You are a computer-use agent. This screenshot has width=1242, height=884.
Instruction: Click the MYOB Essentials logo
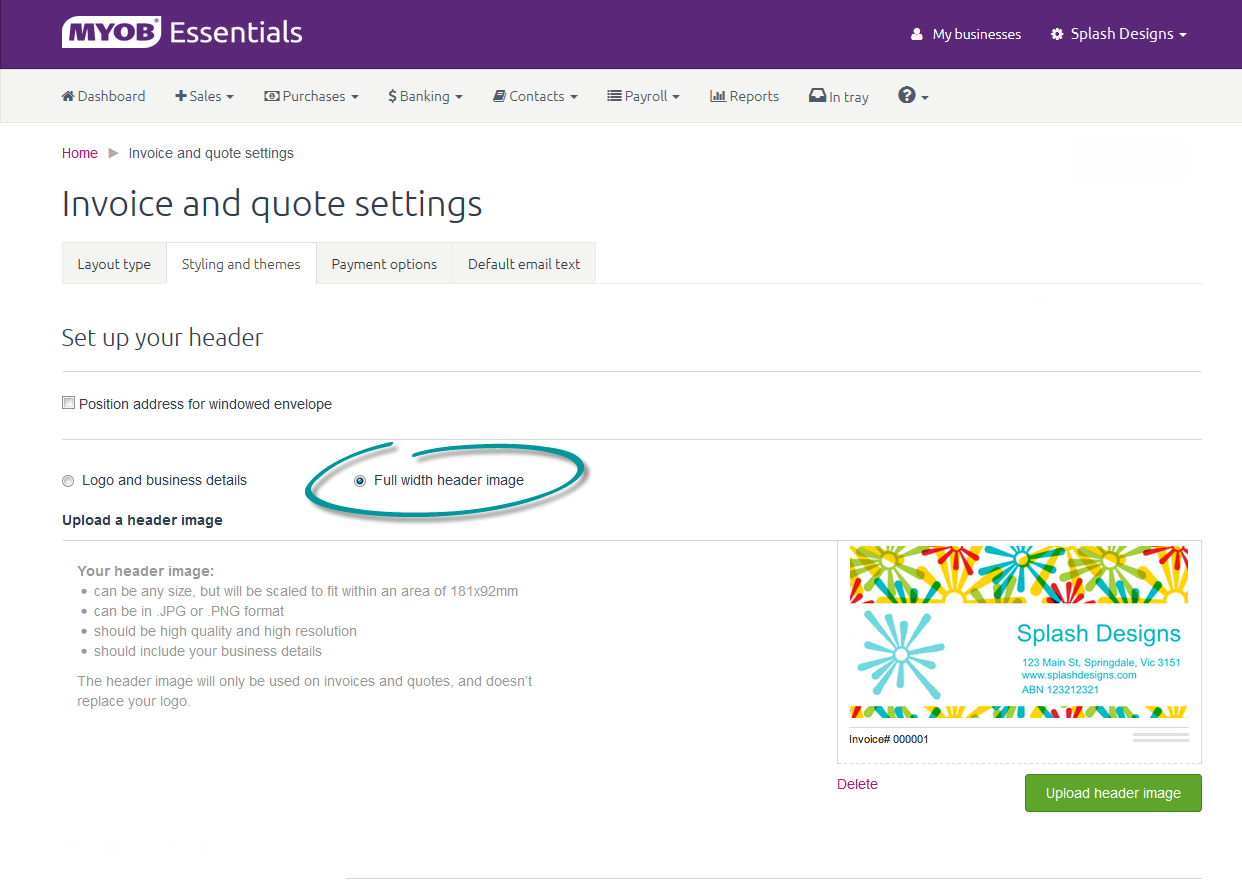(x=182, y=33)
